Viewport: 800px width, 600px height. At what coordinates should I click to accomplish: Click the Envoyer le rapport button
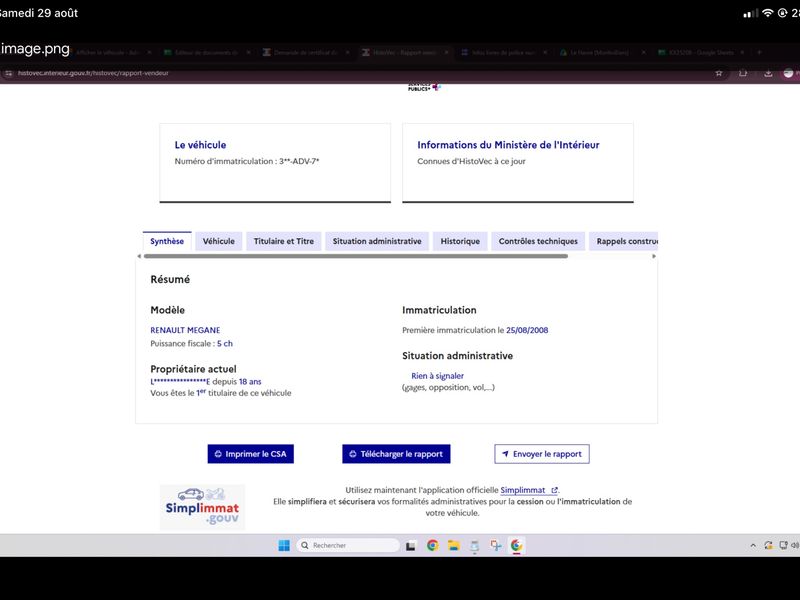pos(542,454)
